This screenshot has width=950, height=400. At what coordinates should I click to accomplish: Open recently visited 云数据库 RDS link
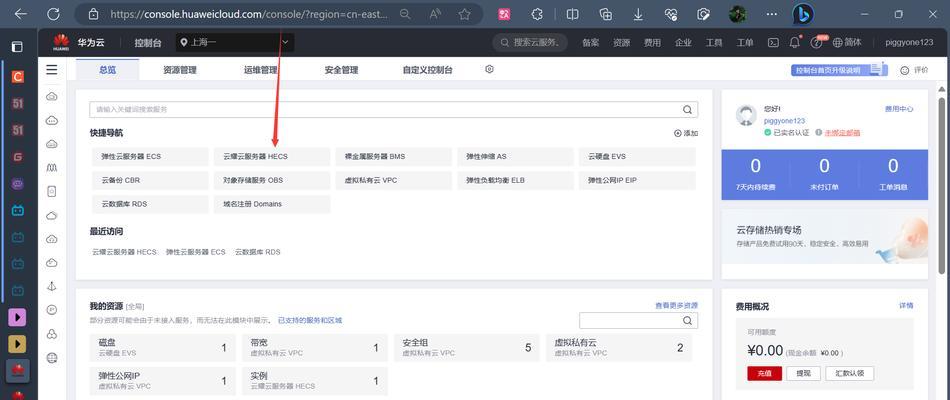point(257,252)
